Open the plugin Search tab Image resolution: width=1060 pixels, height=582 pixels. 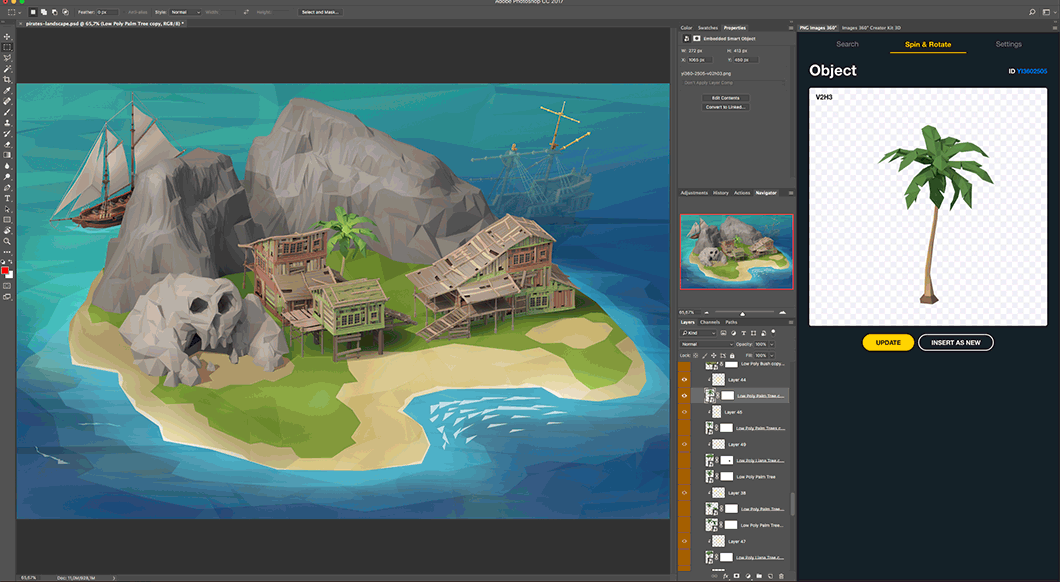coord(847,44)
